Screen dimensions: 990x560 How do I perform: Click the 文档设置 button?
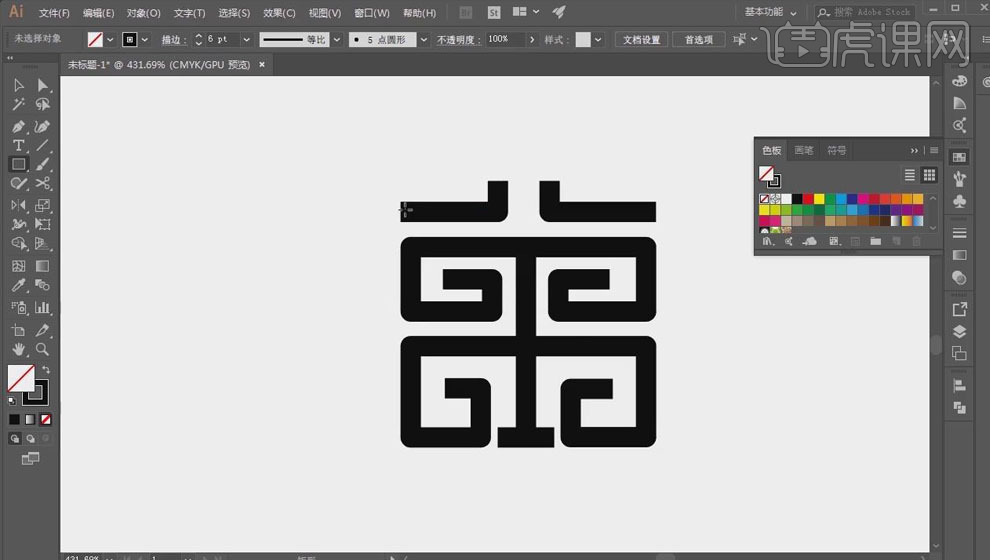(641, 40)
